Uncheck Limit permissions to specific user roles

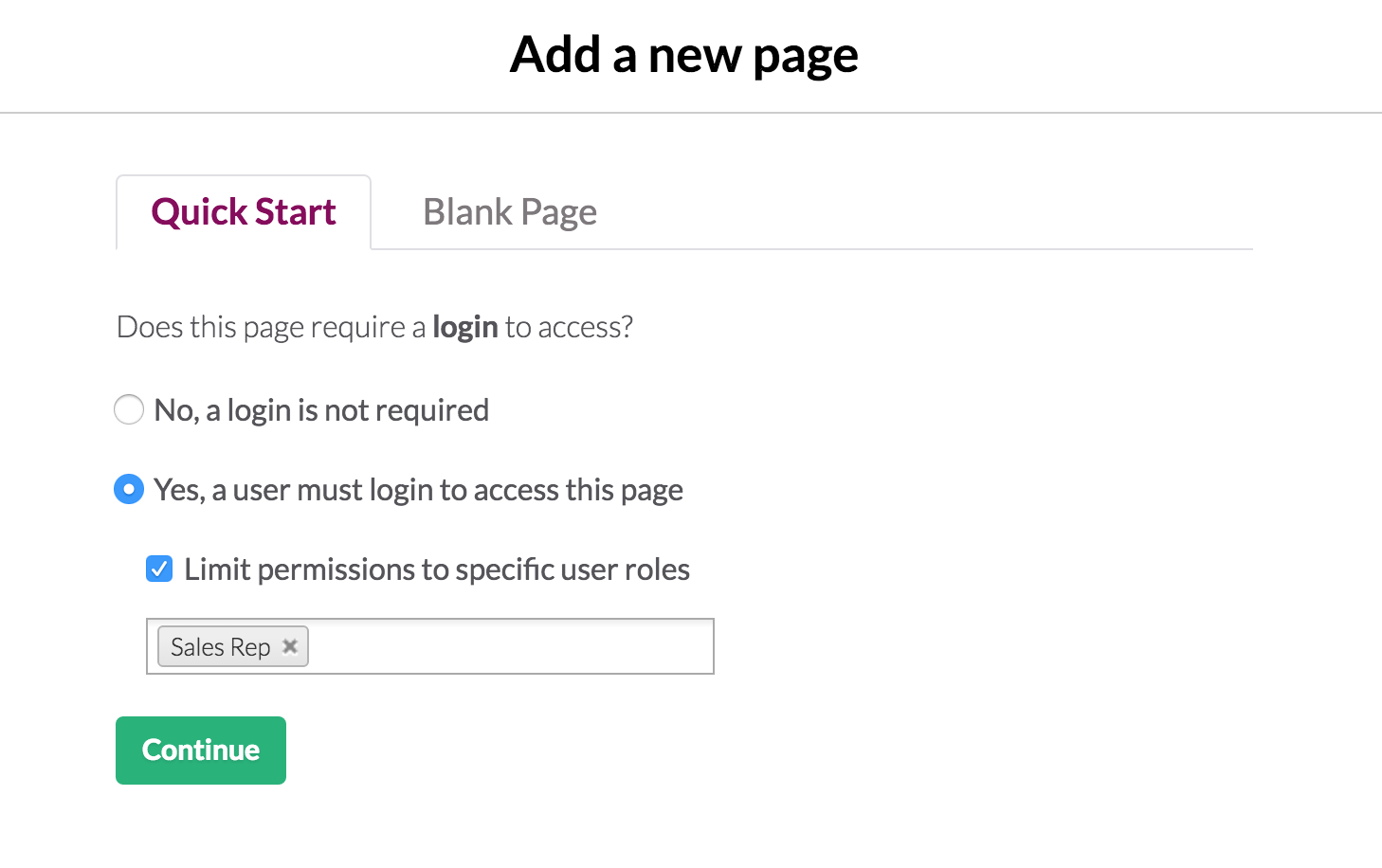pos(159,569)
